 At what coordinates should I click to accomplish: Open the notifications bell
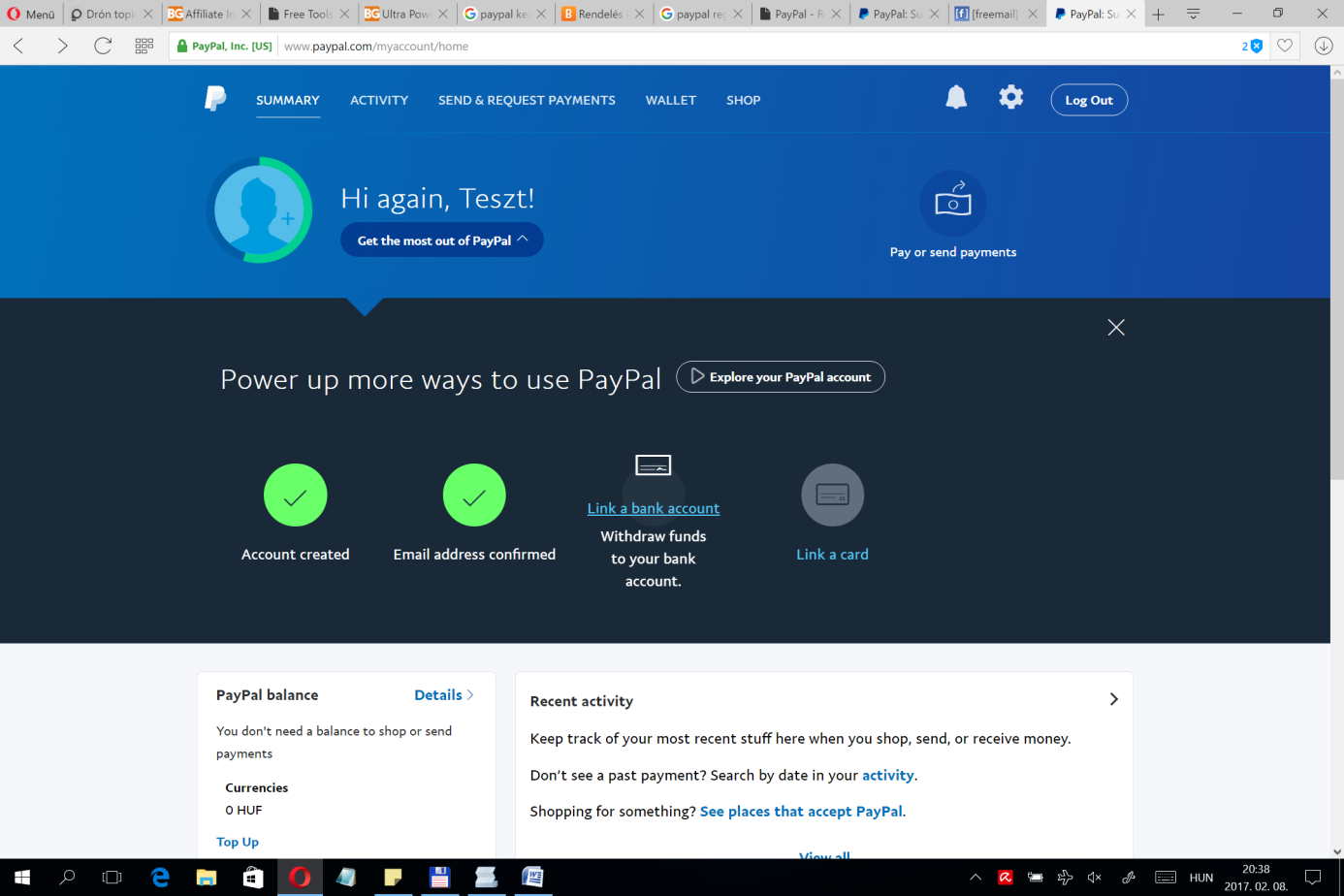click(x=956, y=97)
